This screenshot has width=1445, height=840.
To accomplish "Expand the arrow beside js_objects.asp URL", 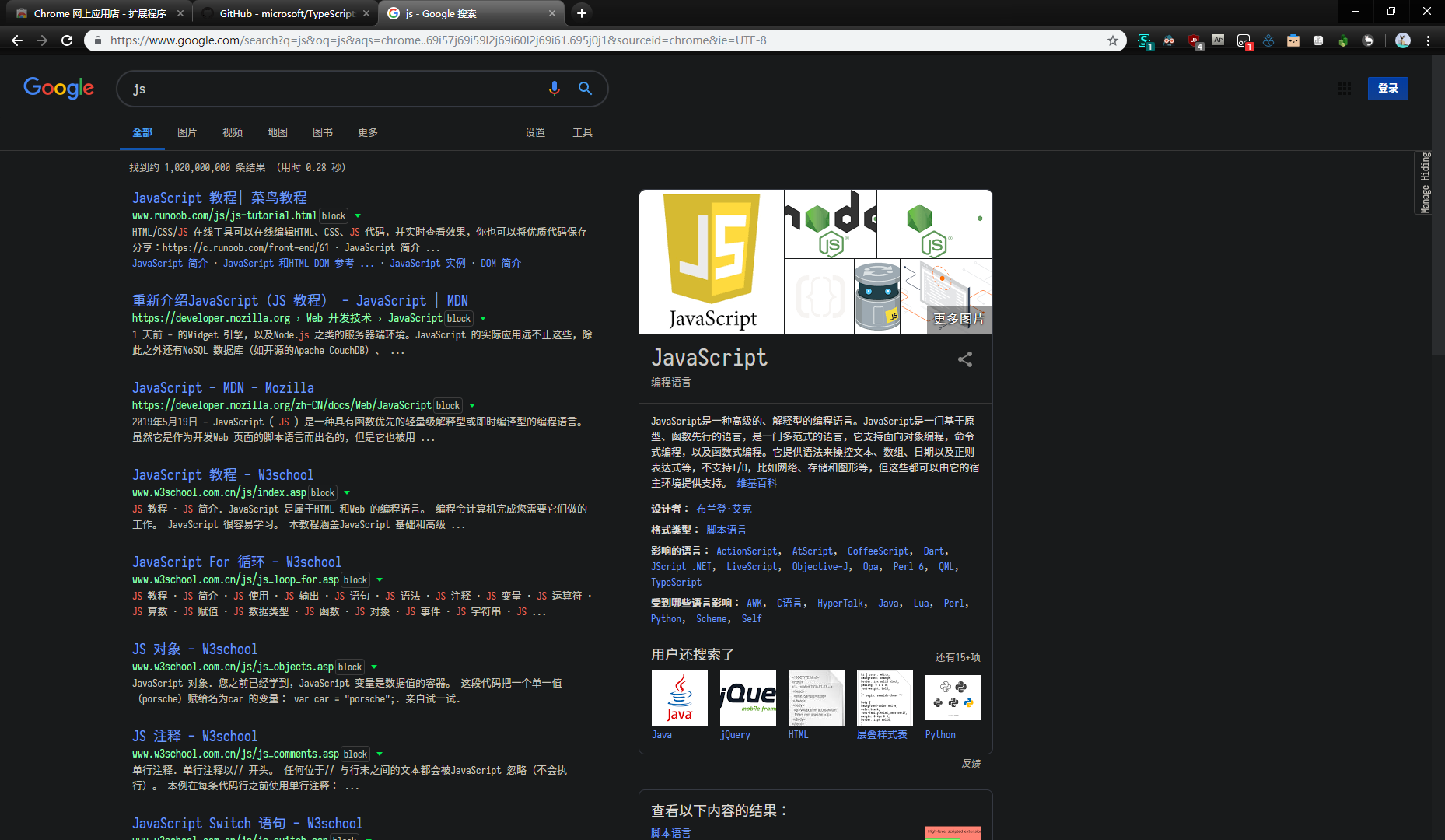I will [x=374, y=667].
